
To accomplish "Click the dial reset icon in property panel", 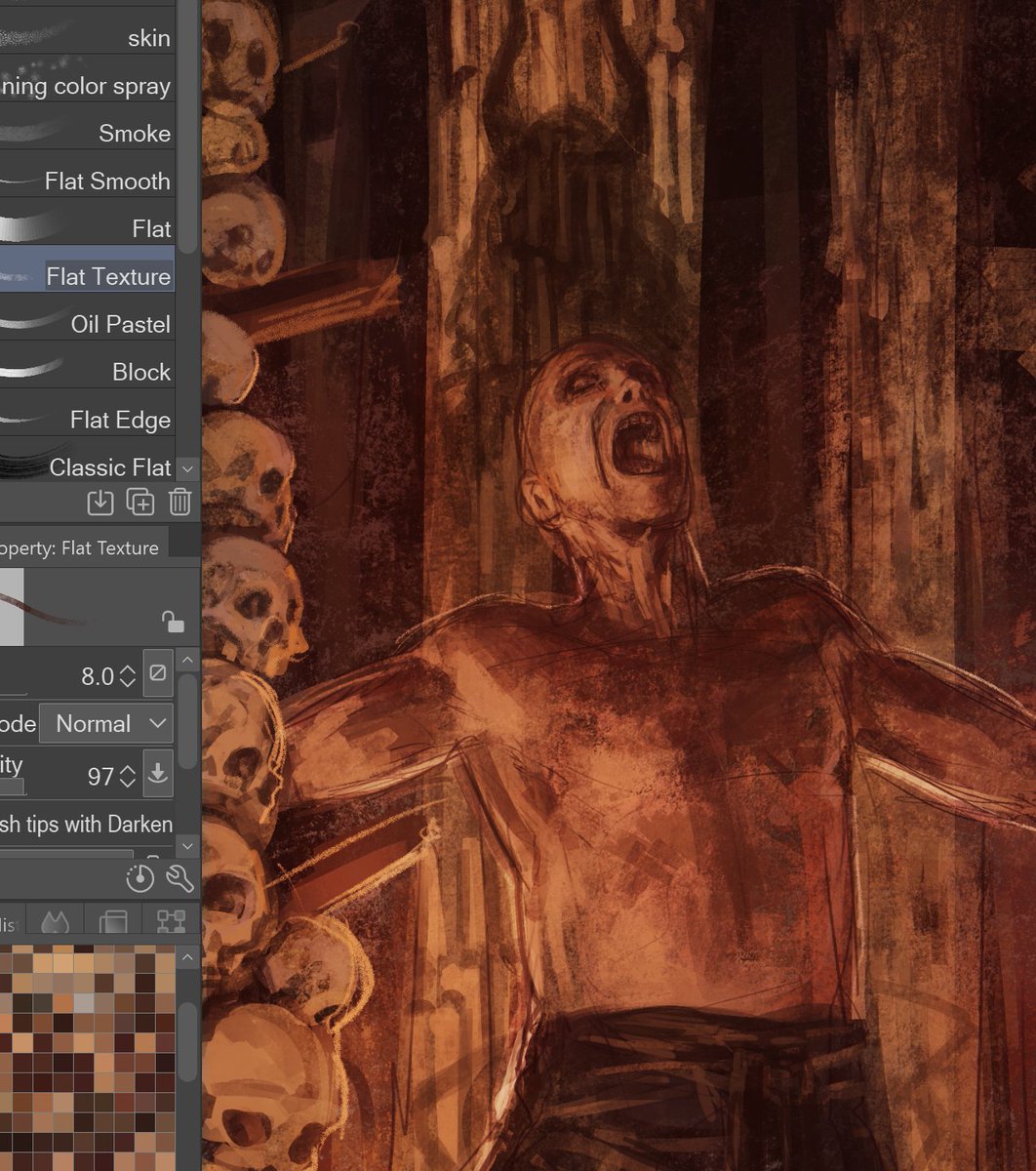I will (140, 878).
